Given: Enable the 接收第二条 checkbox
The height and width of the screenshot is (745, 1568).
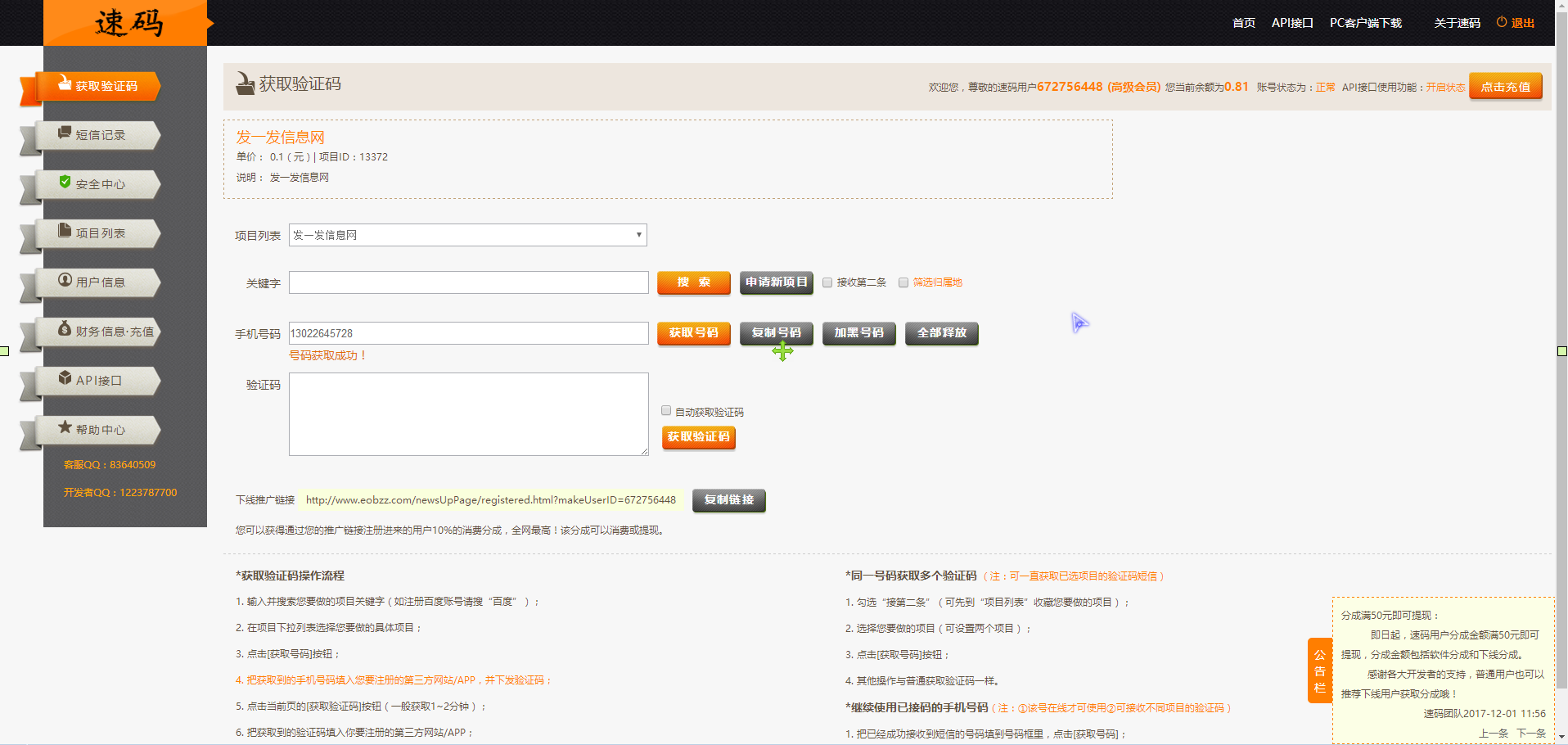Looking at the screenshot, I should (827, 282).
